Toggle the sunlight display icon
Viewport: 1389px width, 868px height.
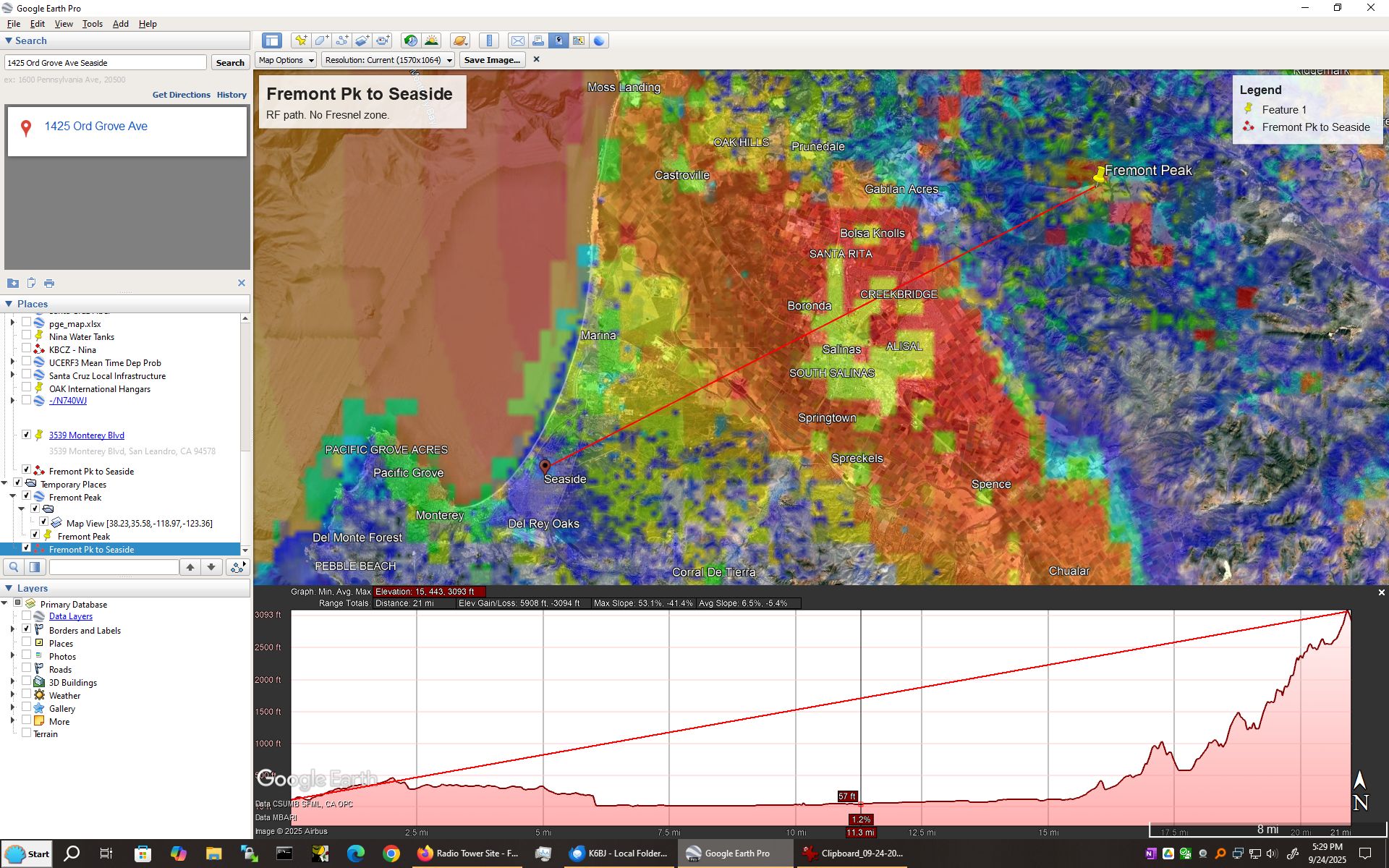(431, 41)
